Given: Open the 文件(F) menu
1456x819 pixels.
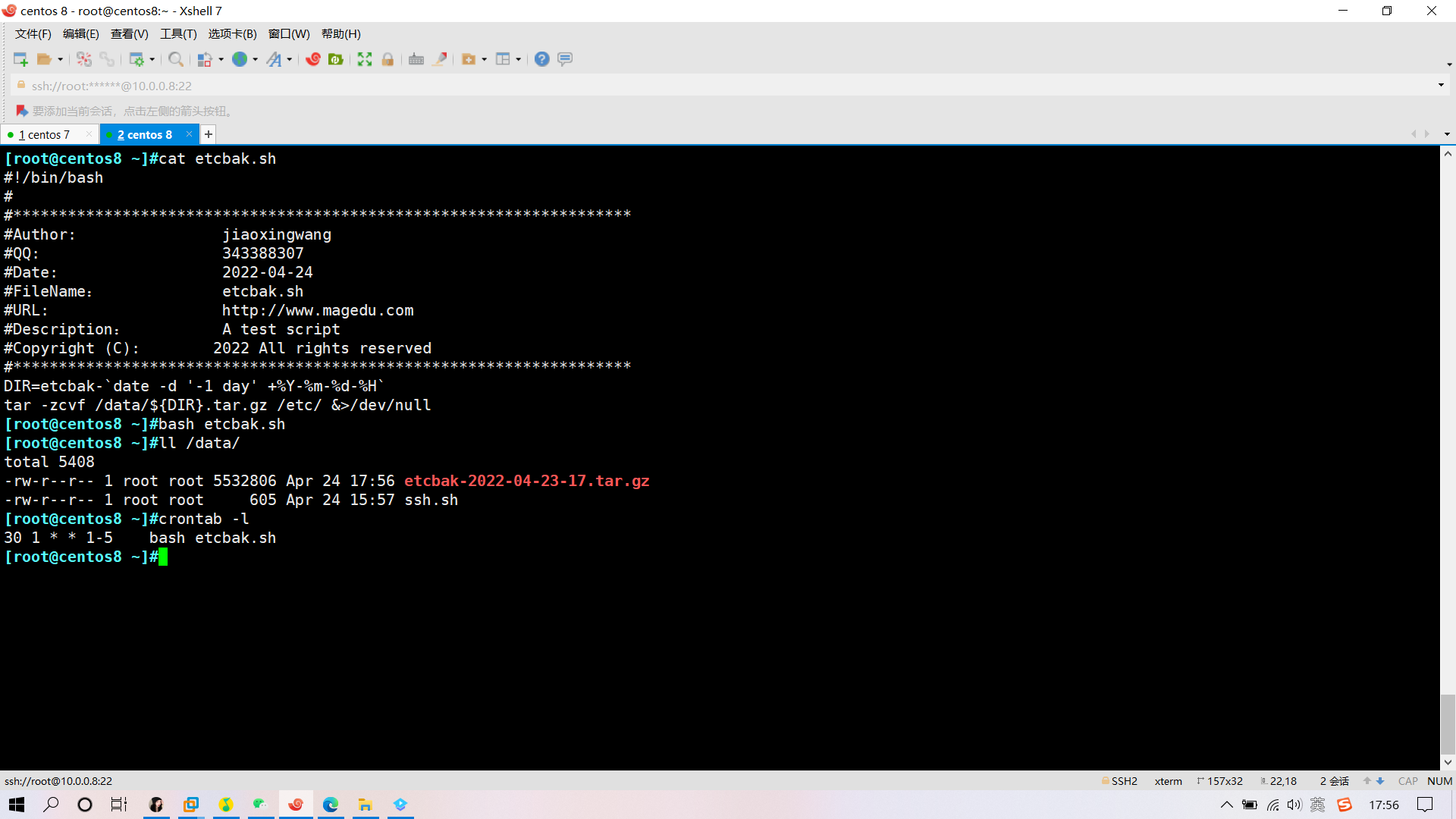Looking at the screenshot, I should pyautogui.click(x=33, y=34).
